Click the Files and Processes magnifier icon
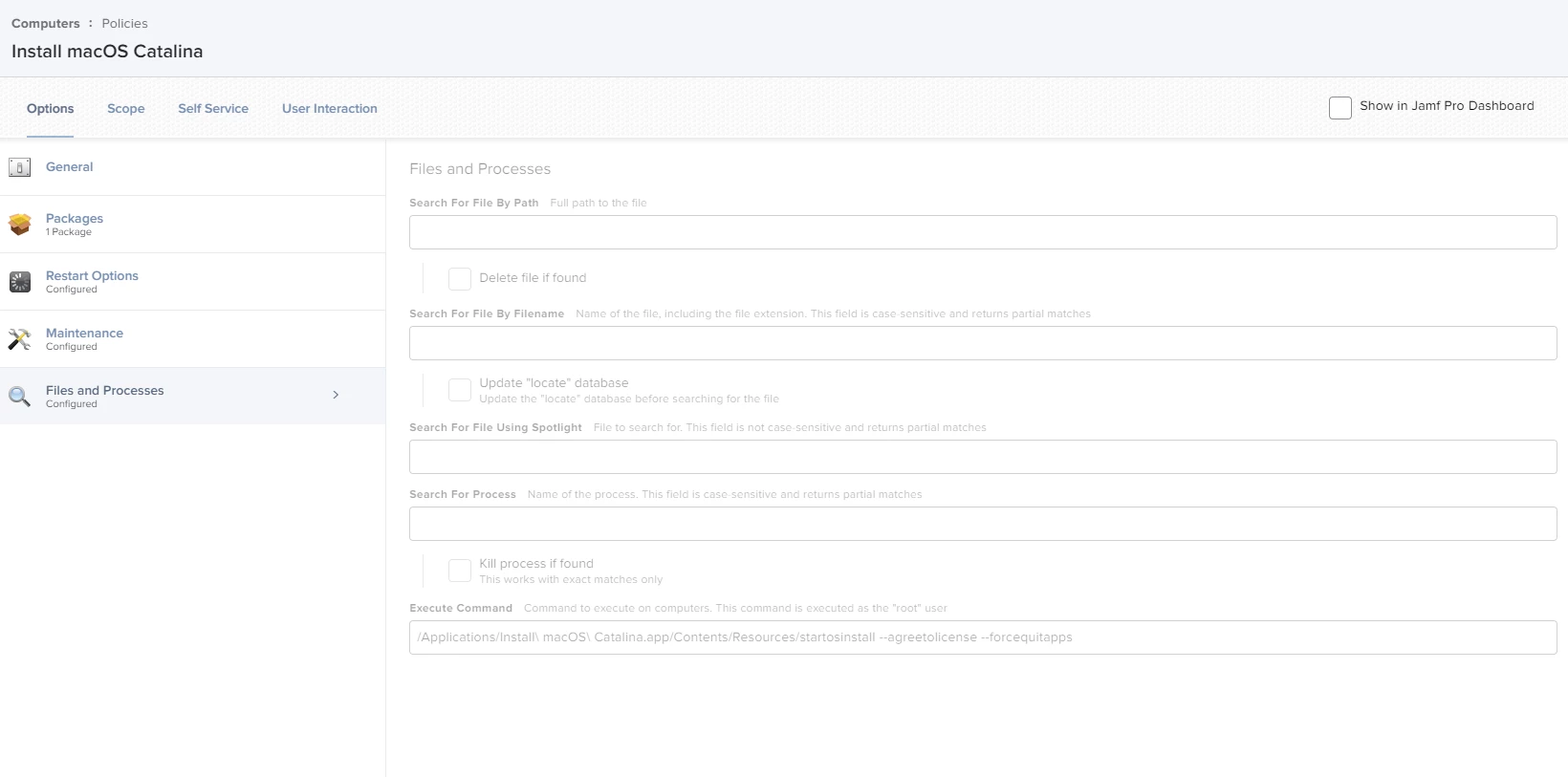1568x777 pixels. click(19, 396)
